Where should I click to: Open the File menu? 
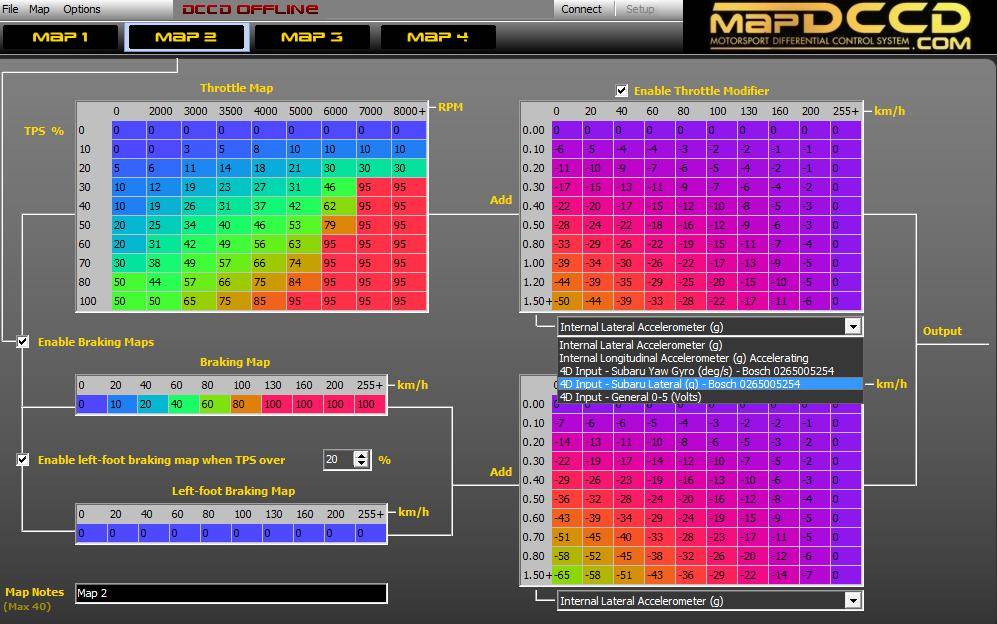pos(12,9)
